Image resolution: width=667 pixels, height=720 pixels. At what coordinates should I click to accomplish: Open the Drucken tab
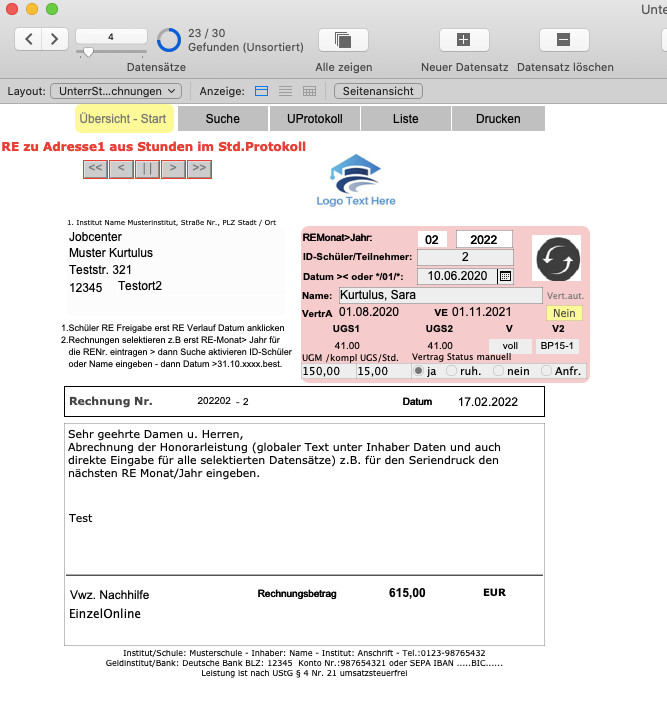[499, 118]
